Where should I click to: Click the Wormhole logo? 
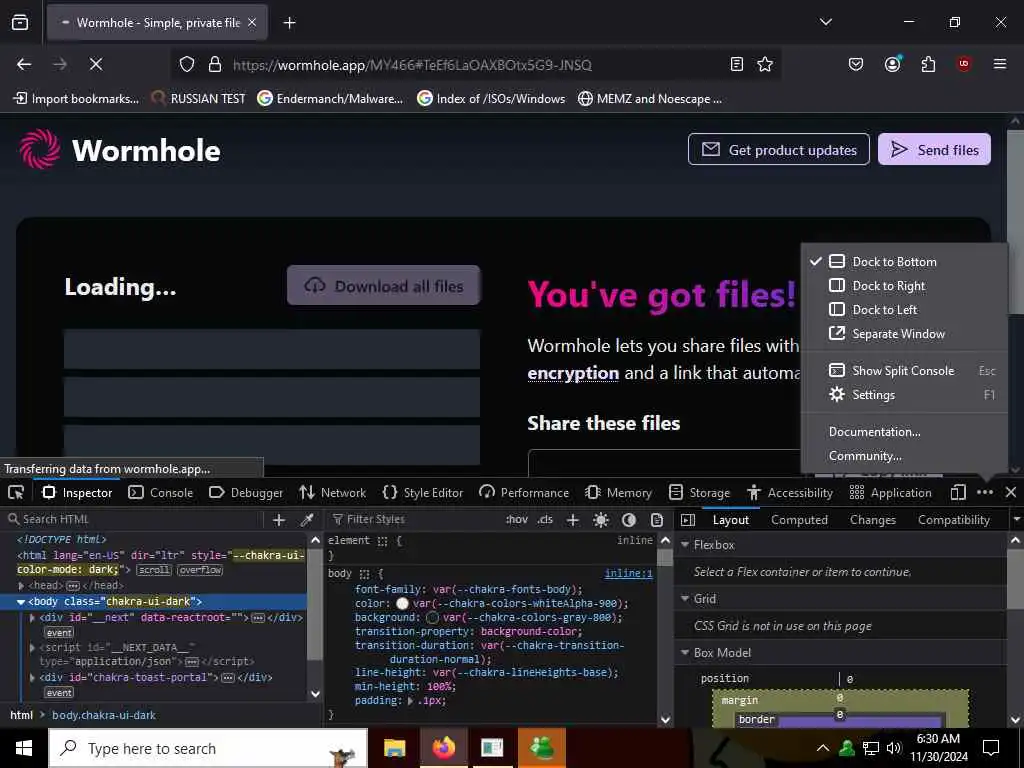tap(120, 150)
